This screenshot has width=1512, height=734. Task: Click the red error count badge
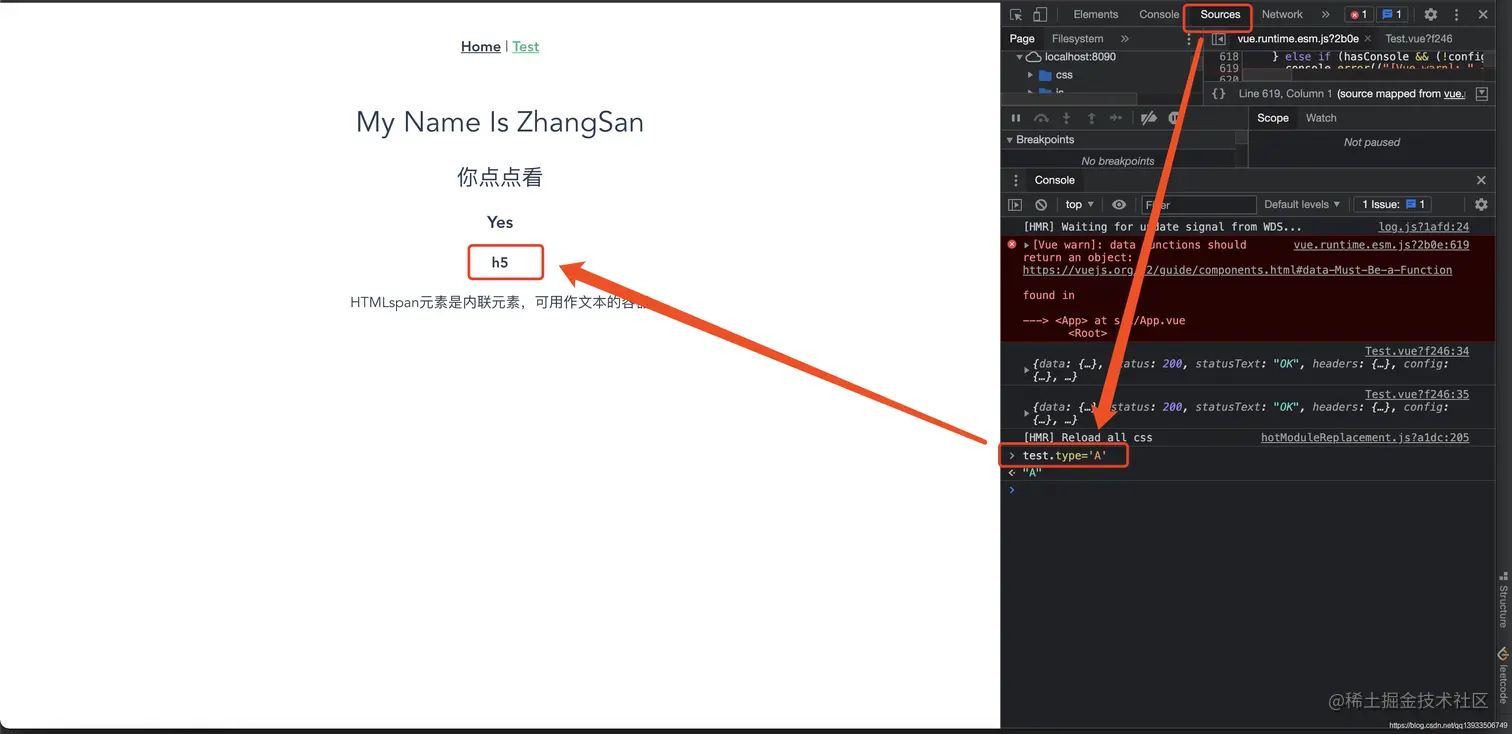[x=1359, y=15]
